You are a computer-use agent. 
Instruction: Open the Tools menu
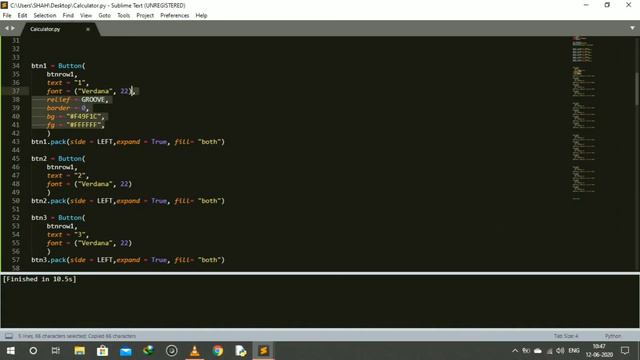124,16
